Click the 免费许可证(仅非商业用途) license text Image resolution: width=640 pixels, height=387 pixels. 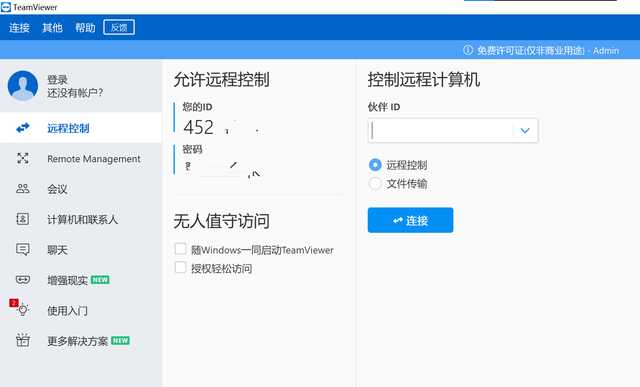click(531, 51)
